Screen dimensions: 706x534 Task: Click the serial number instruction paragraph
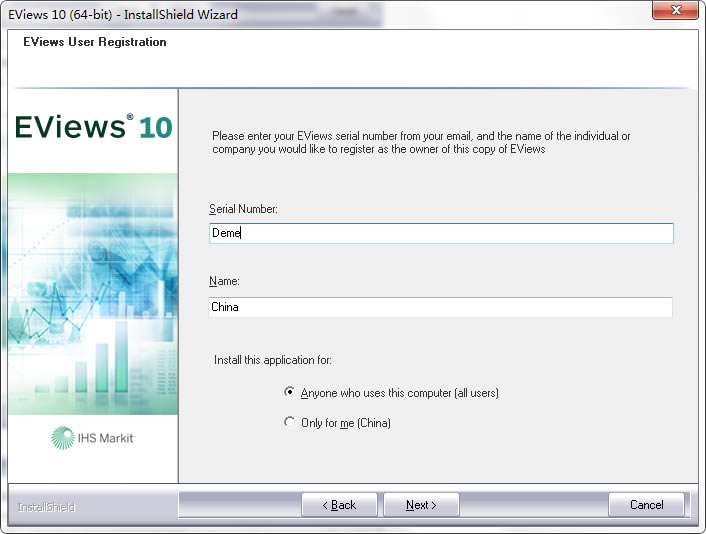pos(420,142)
